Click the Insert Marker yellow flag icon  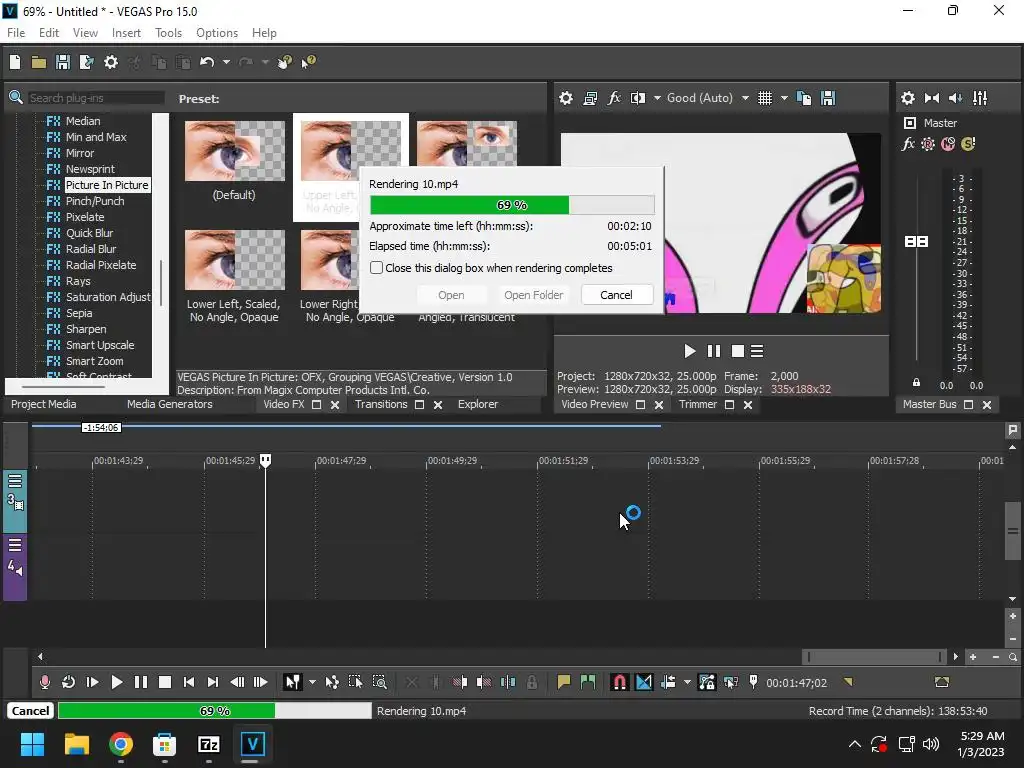coord(564,682)
